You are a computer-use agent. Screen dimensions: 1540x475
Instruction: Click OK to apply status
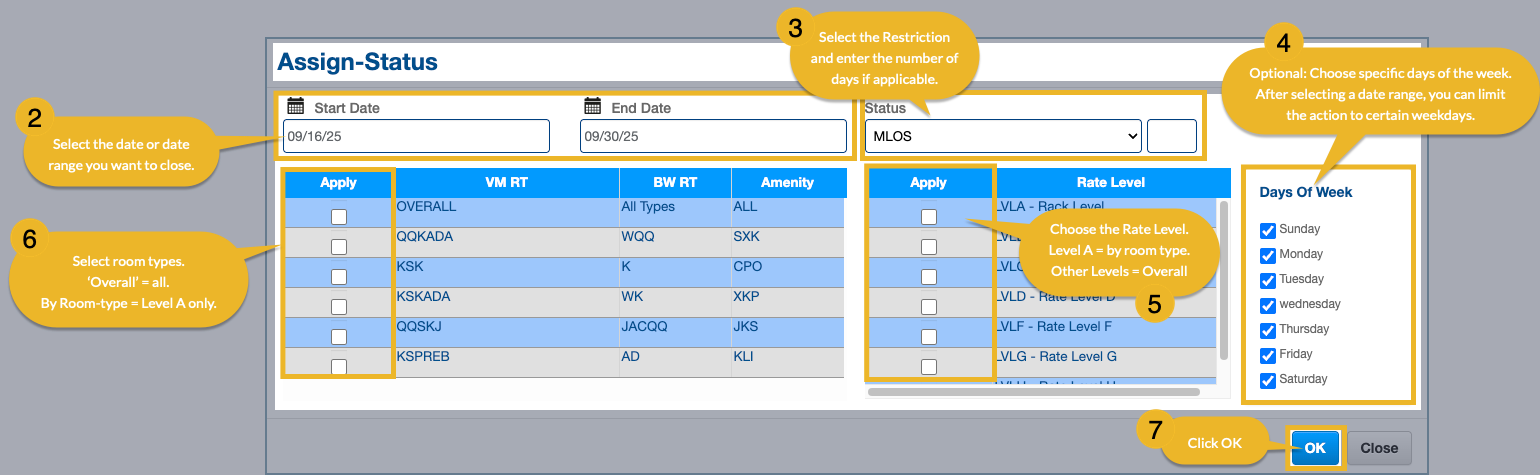click(x=1314, y=448)
